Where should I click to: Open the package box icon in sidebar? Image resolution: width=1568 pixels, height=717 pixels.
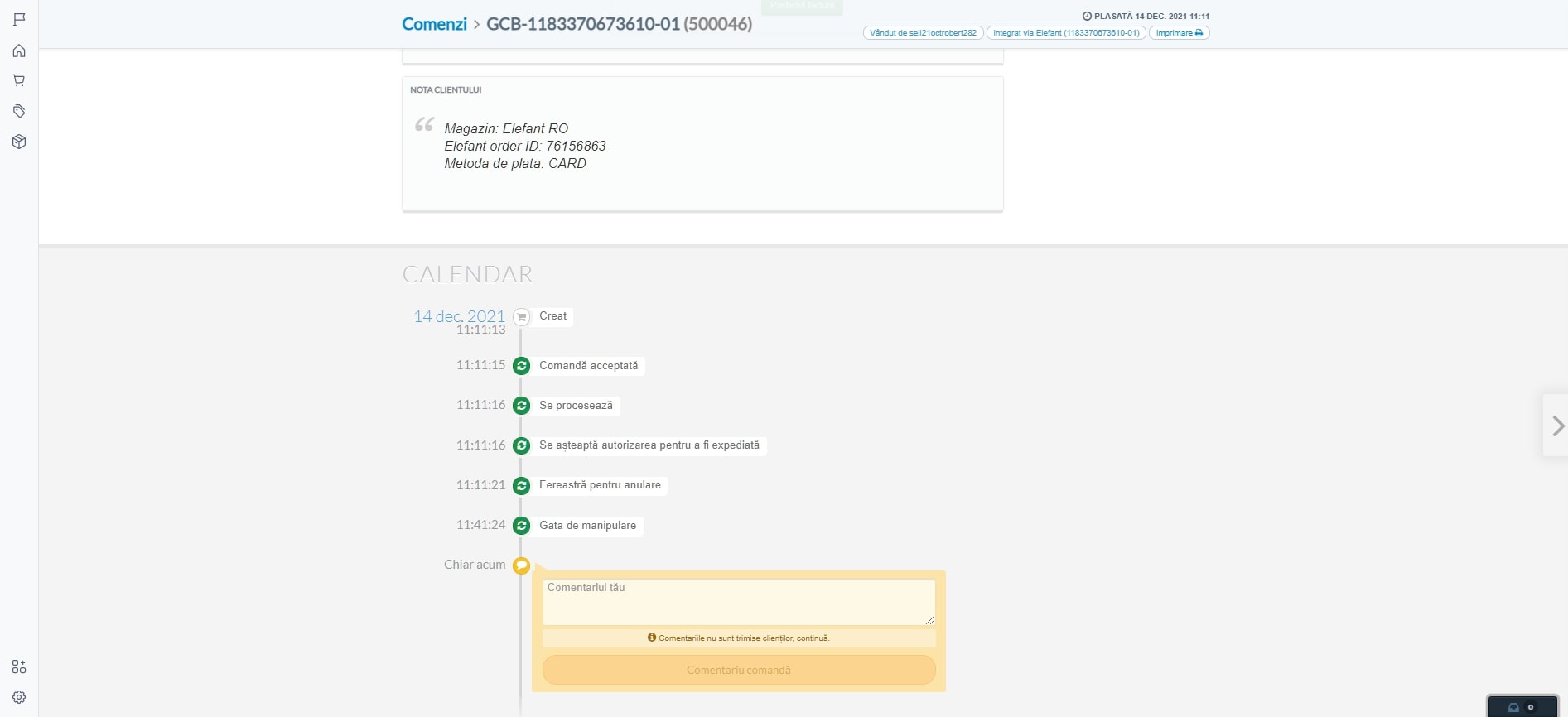19,142
